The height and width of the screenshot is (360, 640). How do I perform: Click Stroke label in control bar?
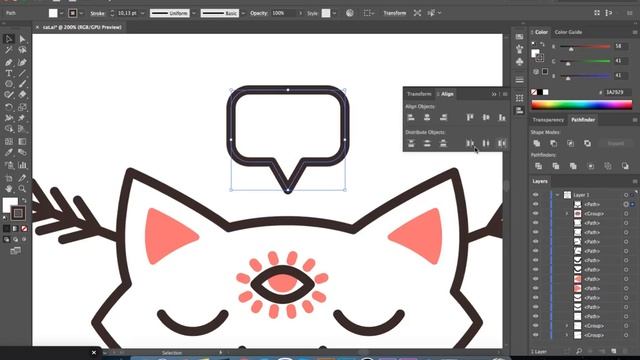(97, 13)
